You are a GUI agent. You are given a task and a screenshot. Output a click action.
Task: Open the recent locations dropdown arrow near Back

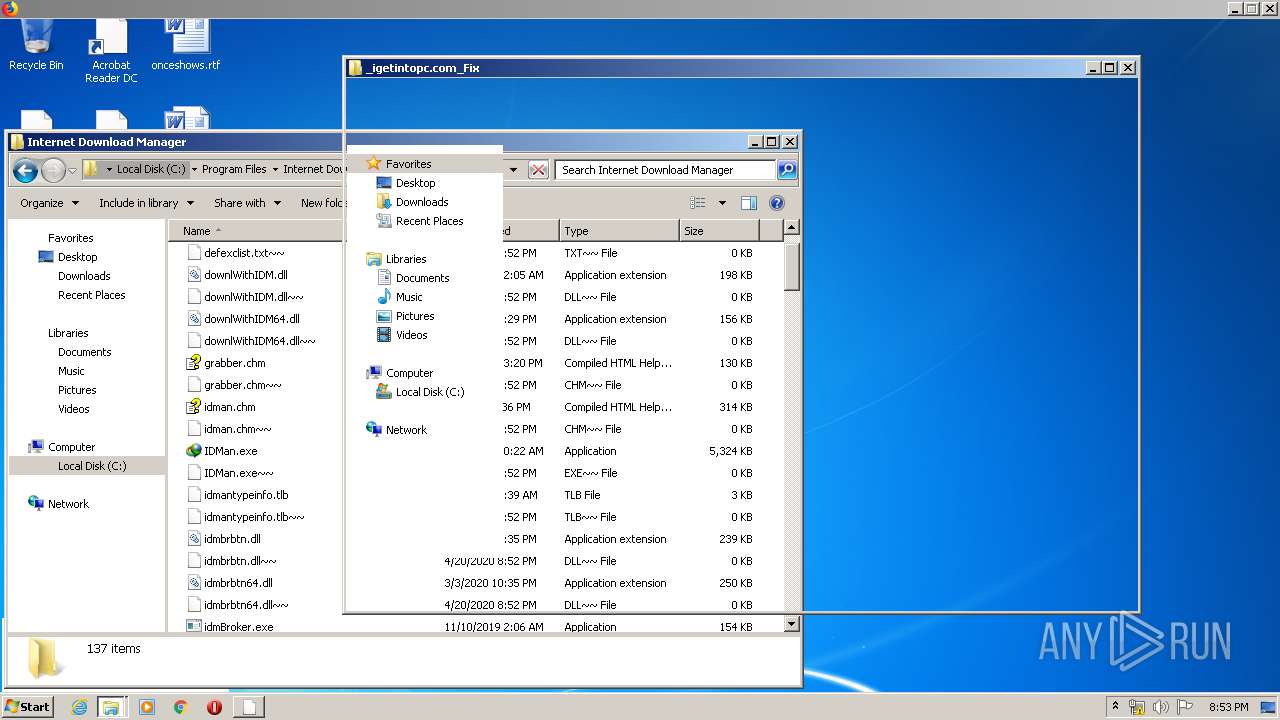(72, 170)
